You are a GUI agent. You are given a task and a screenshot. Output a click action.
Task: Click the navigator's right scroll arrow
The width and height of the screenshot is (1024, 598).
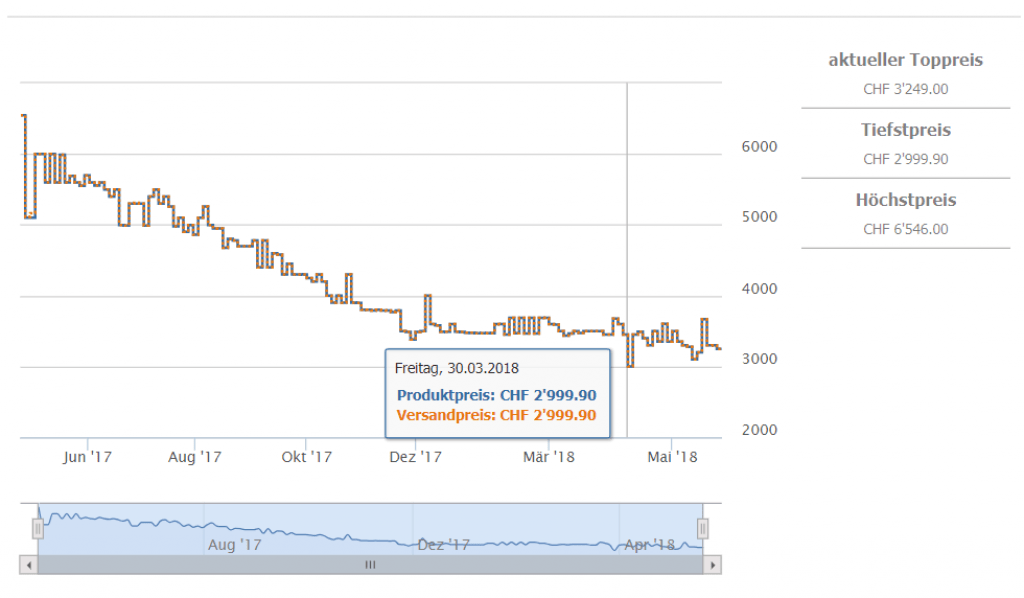(x=712, y=565)
